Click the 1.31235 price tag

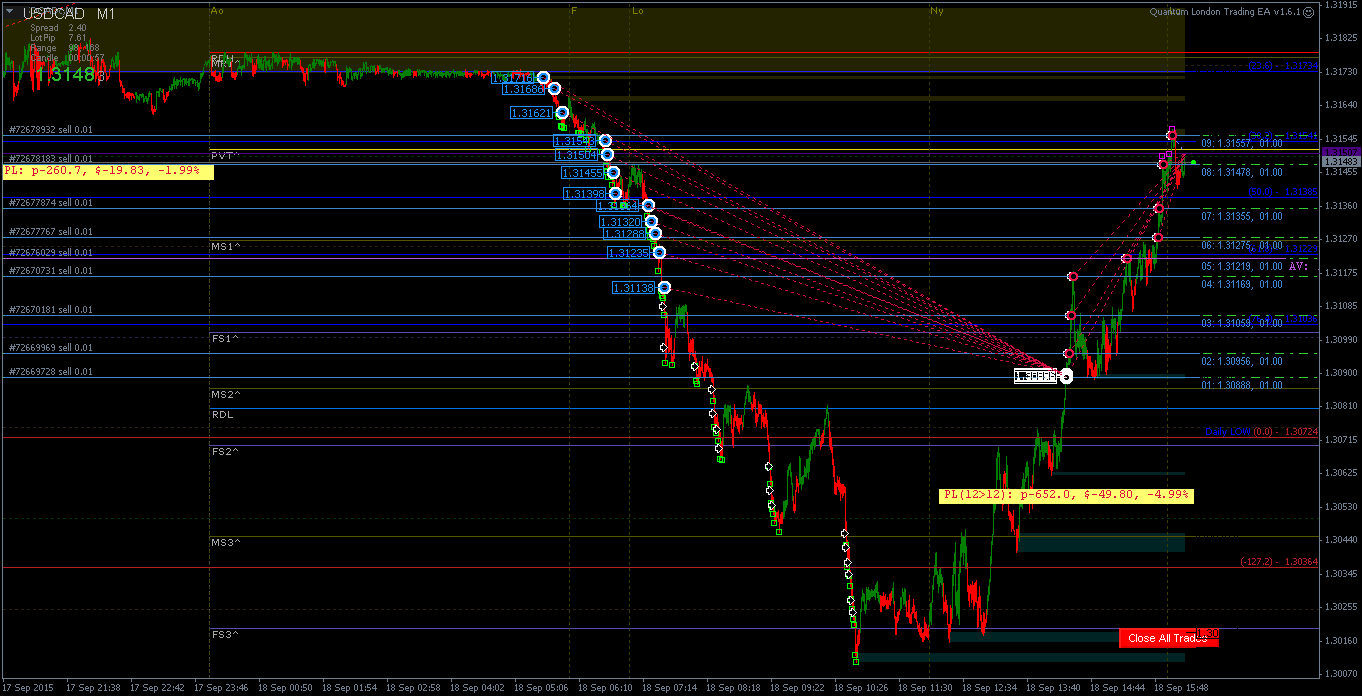click(x=629, y=253)
